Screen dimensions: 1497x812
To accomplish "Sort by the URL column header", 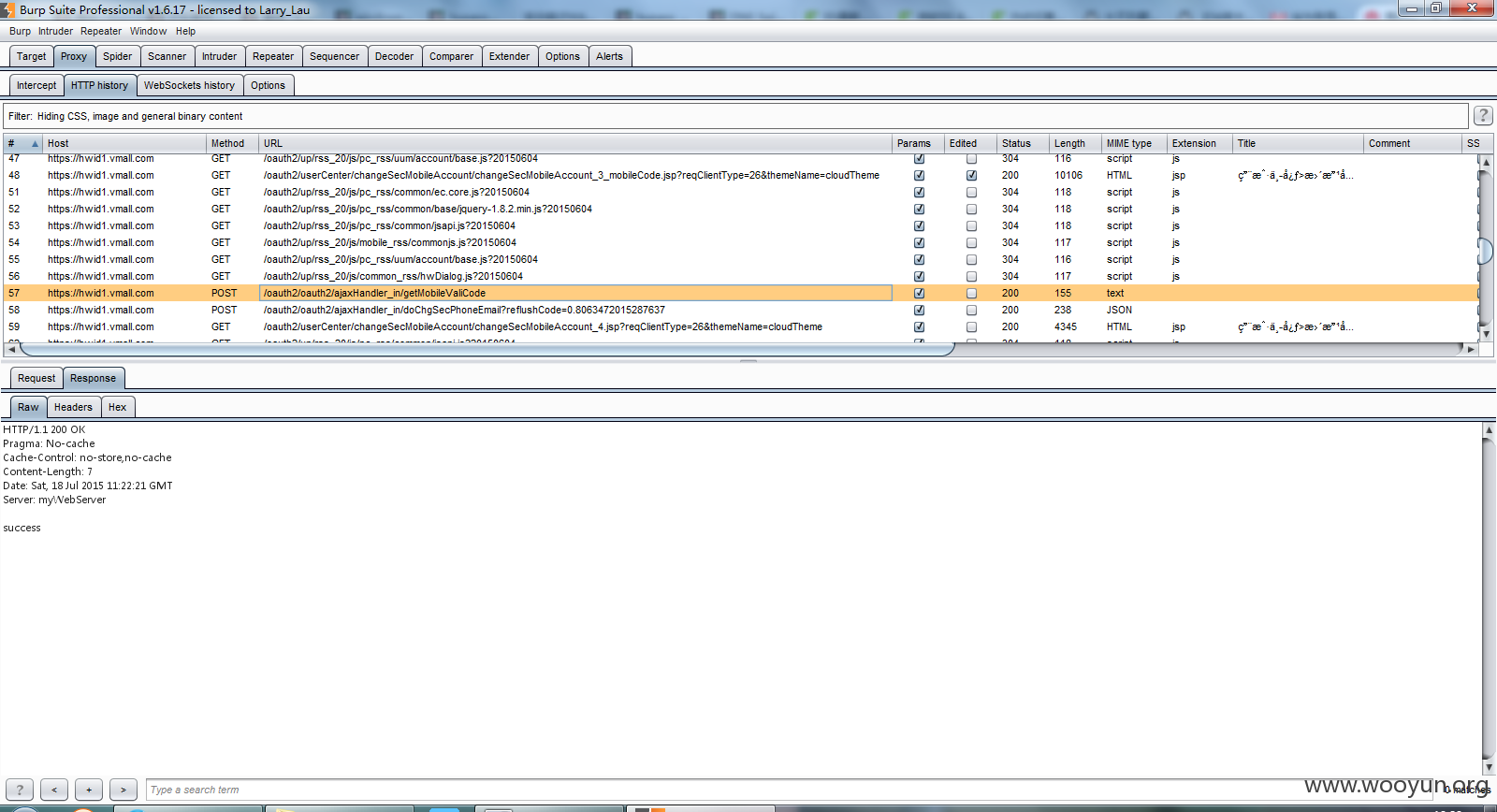I will coord(574,143).
